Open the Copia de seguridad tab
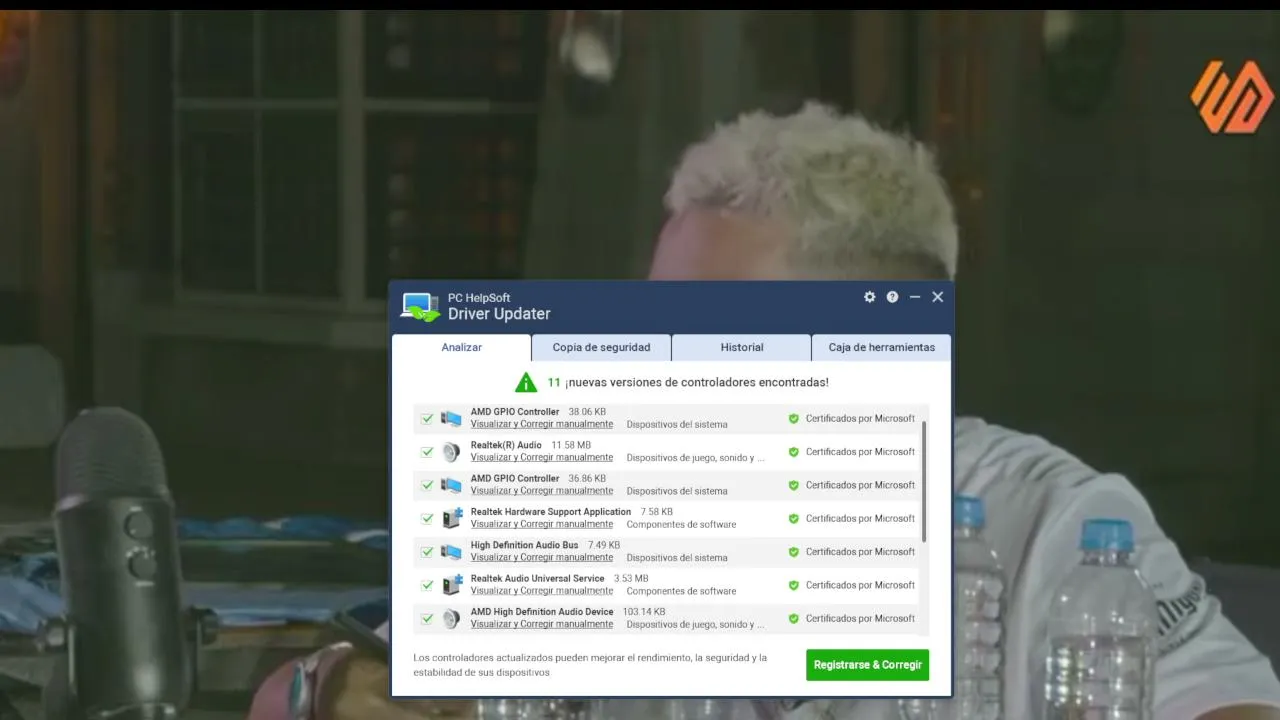 click(x=602, y=347)
